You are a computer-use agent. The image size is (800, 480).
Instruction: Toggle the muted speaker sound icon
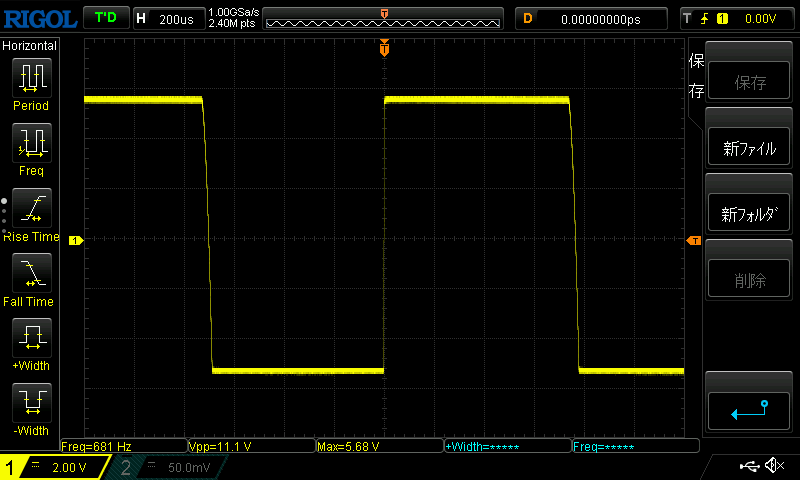774,465
